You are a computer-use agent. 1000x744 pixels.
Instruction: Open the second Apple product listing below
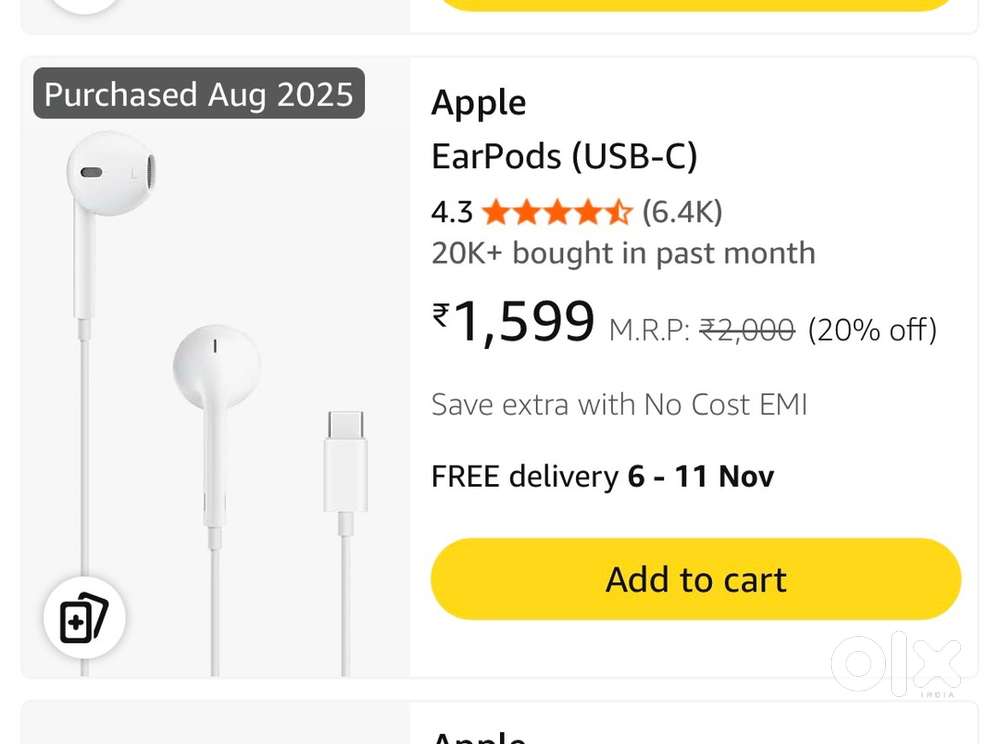480,737
